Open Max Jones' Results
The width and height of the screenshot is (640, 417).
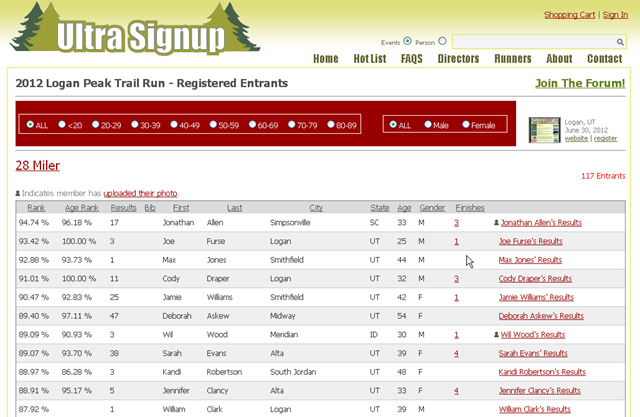[x=530, y=260]
